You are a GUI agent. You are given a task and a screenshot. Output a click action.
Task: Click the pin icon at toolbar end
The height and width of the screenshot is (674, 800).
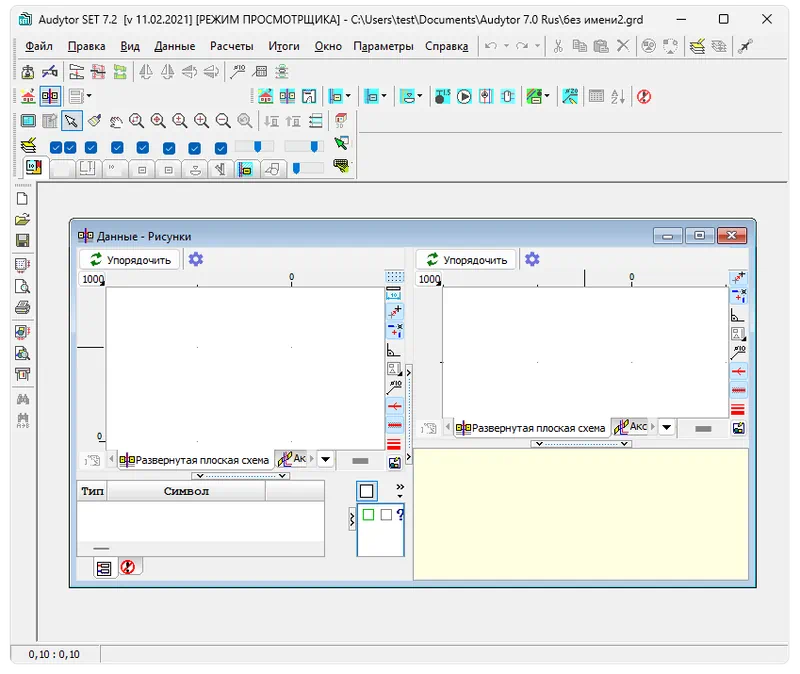[x=745, y=46]
